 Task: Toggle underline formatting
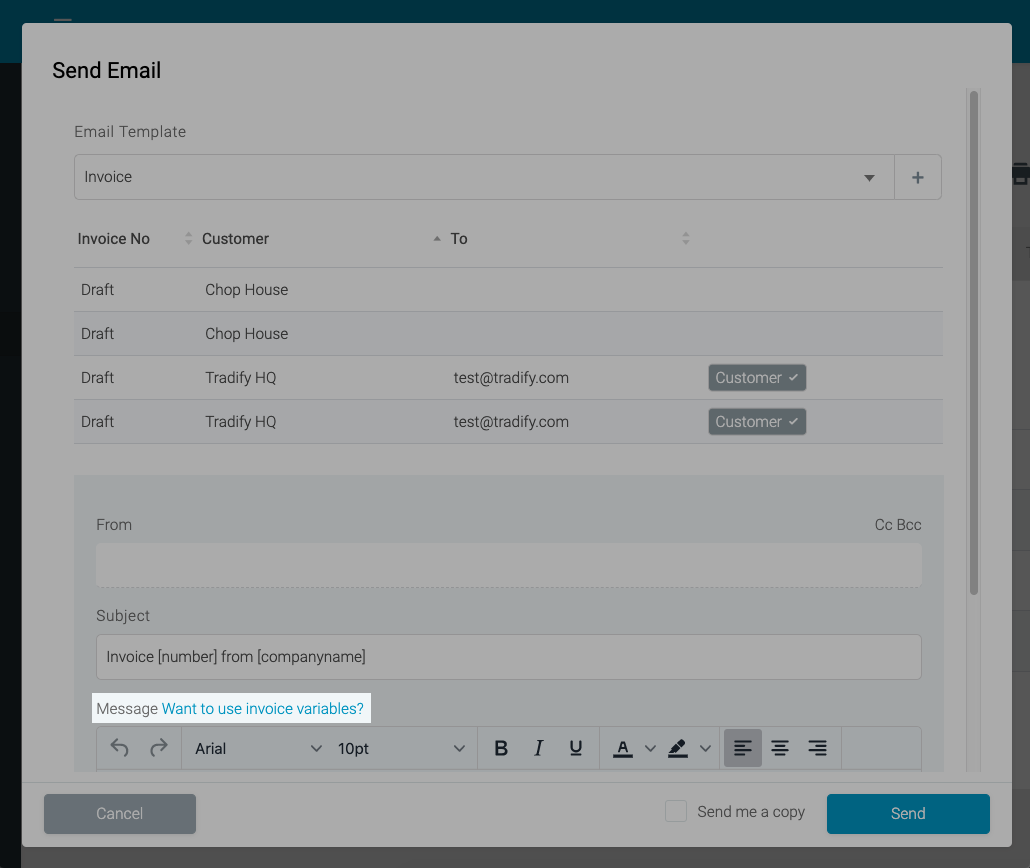[x=576, y=748]
